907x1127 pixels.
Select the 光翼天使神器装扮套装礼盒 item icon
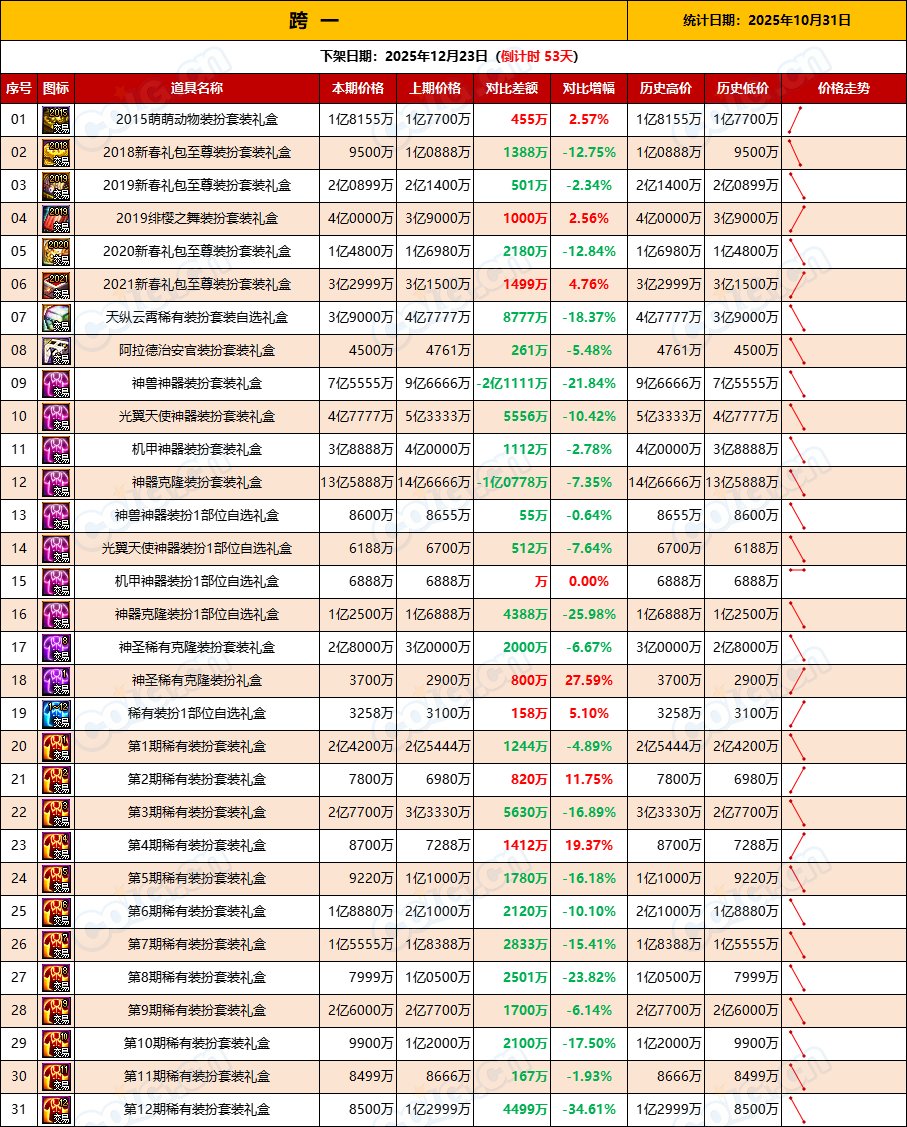[57, 417]
